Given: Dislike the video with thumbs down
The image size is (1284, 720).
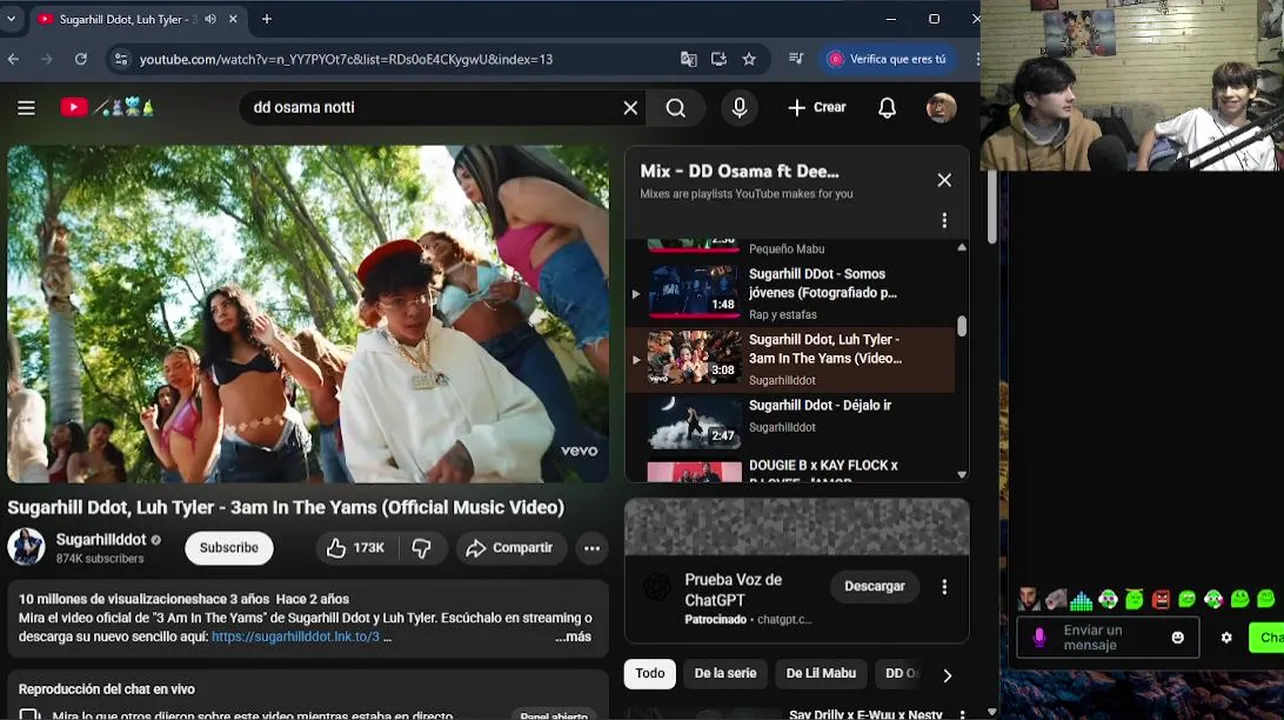Looking at the screenshot, I should 422,548.
